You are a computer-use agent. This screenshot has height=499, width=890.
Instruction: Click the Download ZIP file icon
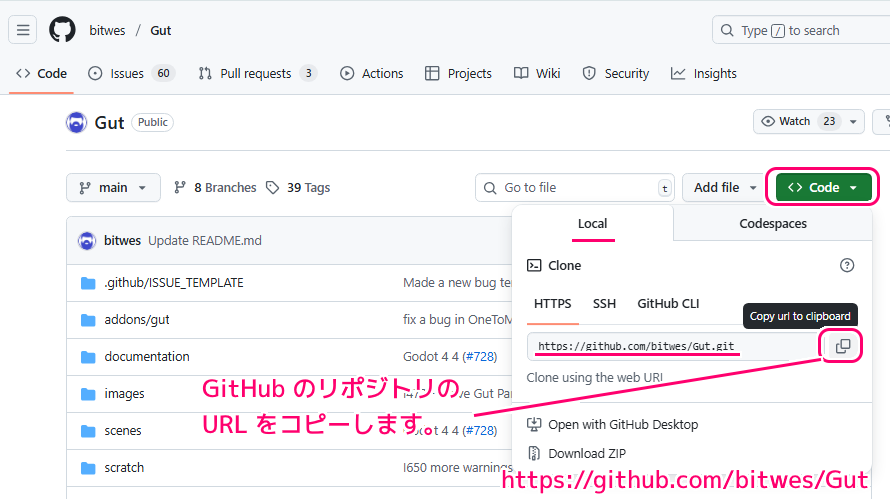click(534, 453)
